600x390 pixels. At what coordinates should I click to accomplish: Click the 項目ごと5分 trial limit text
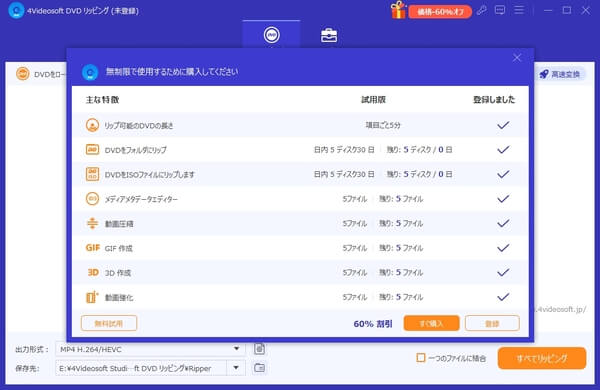[x=383, y=125]
